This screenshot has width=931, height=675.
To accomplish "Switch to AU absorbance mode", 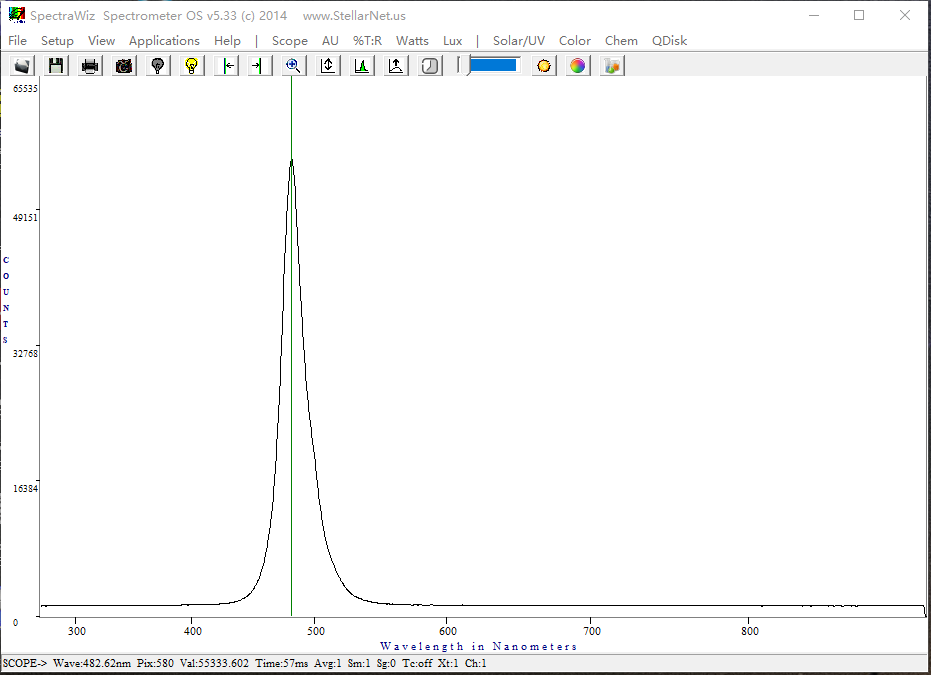I will (x=330, y=41).
